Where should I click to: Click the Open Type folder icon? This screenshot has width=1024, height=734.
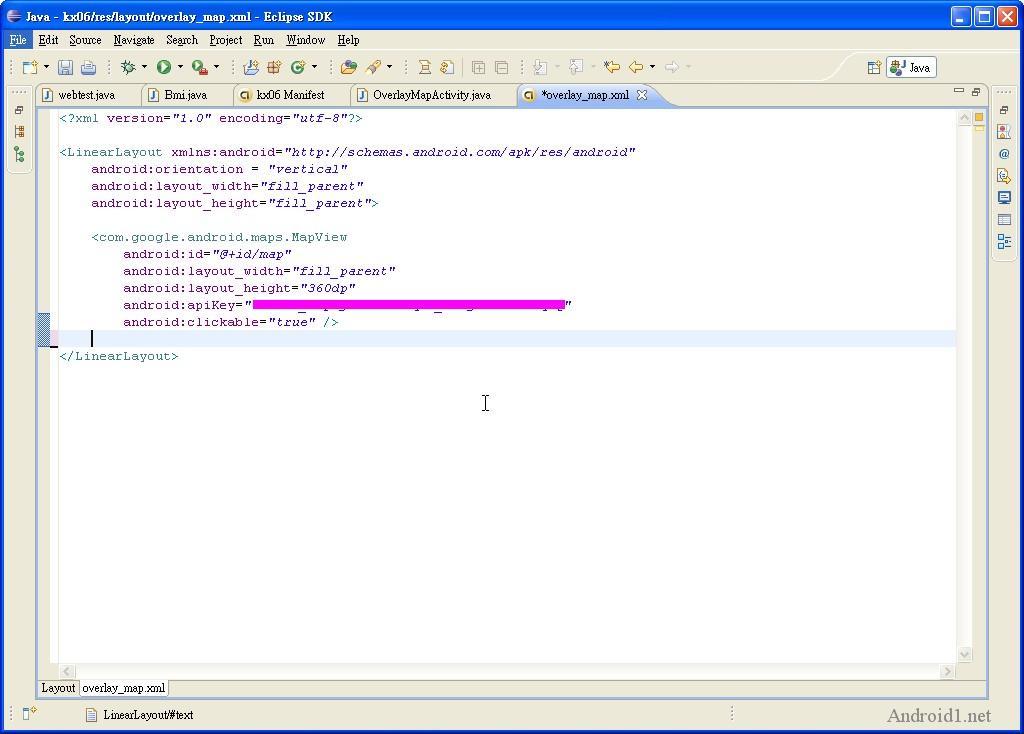349,67
